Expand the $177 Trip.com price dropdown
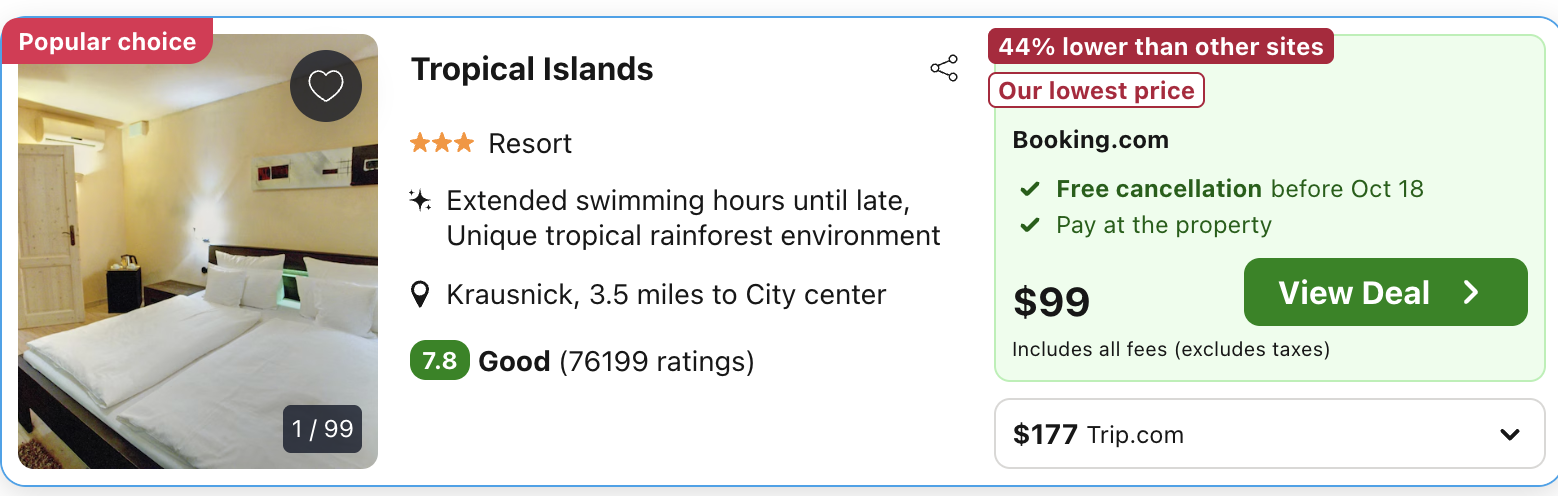Image resolution: width=1558 pixels, height=496 pixels. coord(1269,434)
